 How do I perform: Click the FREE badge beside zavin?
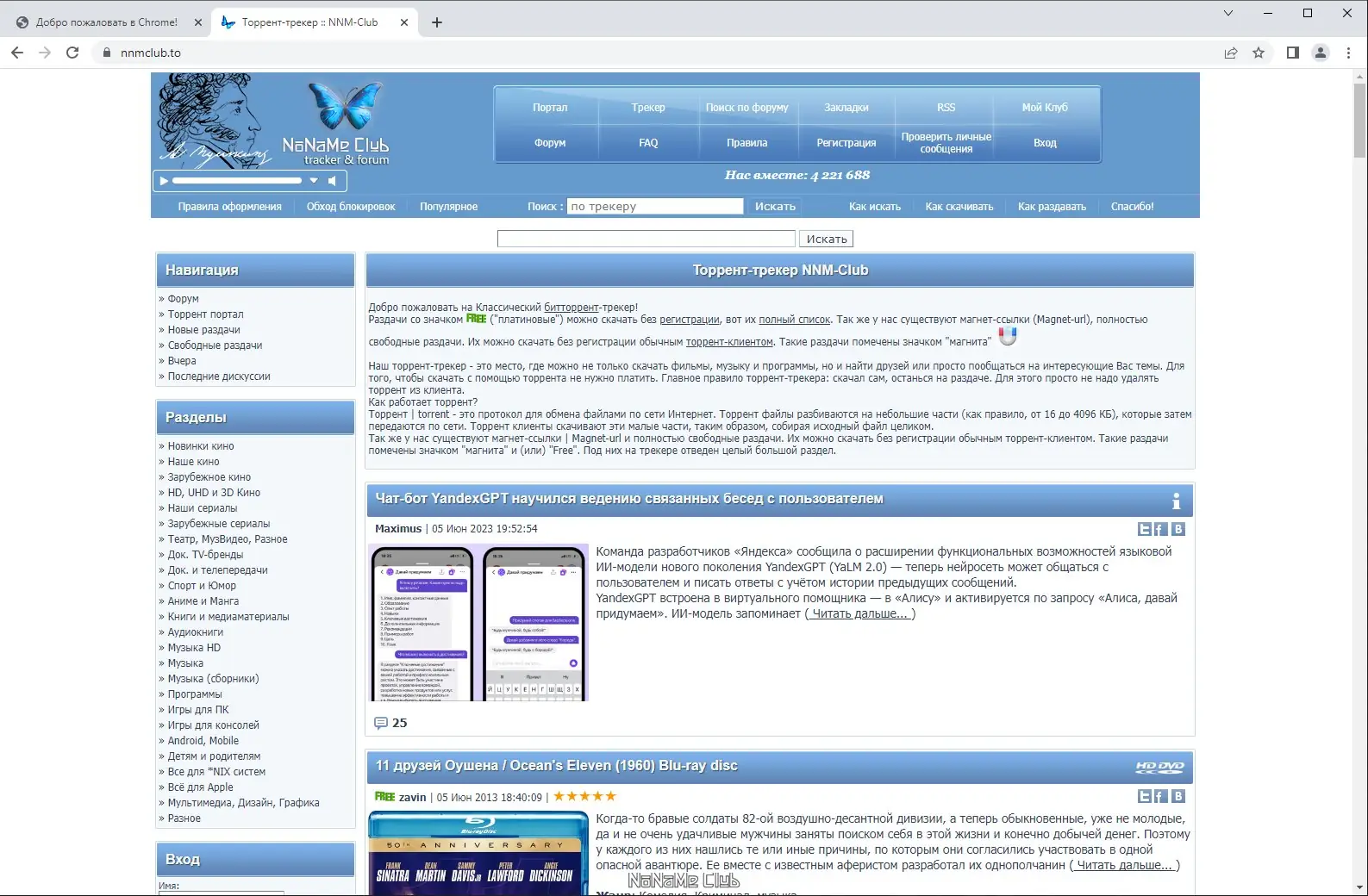point(385,797)
